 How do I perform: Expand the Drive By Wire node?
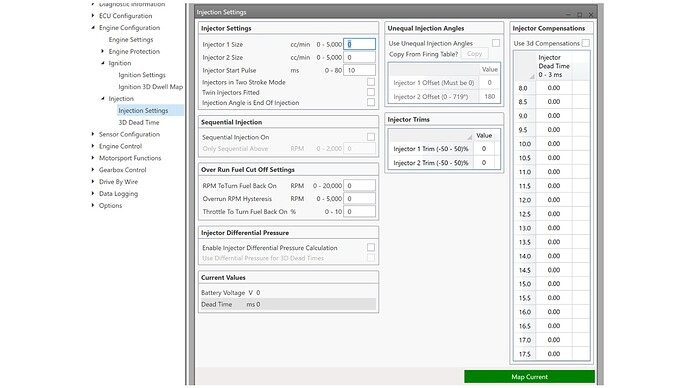[x=93, y=182]
